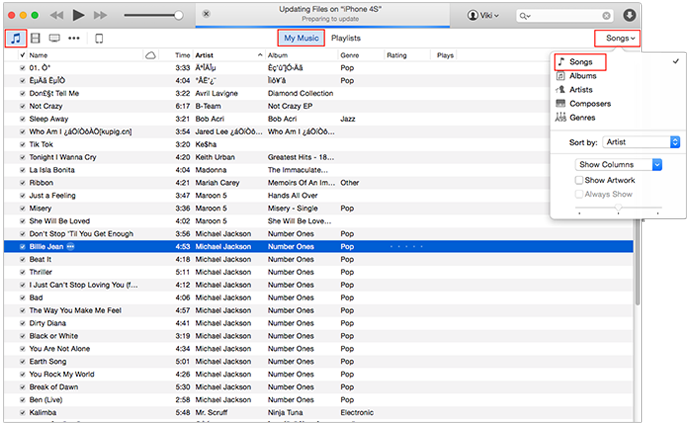Uncheck the Thriller song checkbox
The height and width of the screenshot is (424, 690).
click(x=22, y=272)
